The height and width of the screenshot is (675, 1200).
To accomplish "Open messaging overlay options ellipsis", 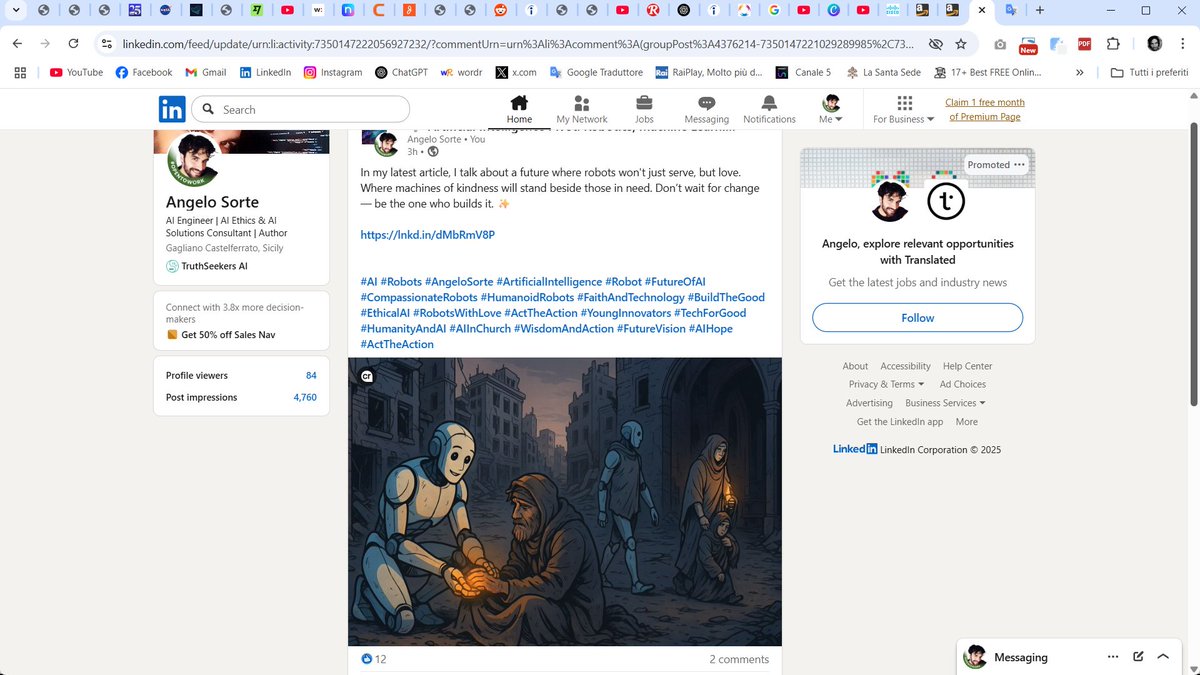I will tap(1113, 657).
